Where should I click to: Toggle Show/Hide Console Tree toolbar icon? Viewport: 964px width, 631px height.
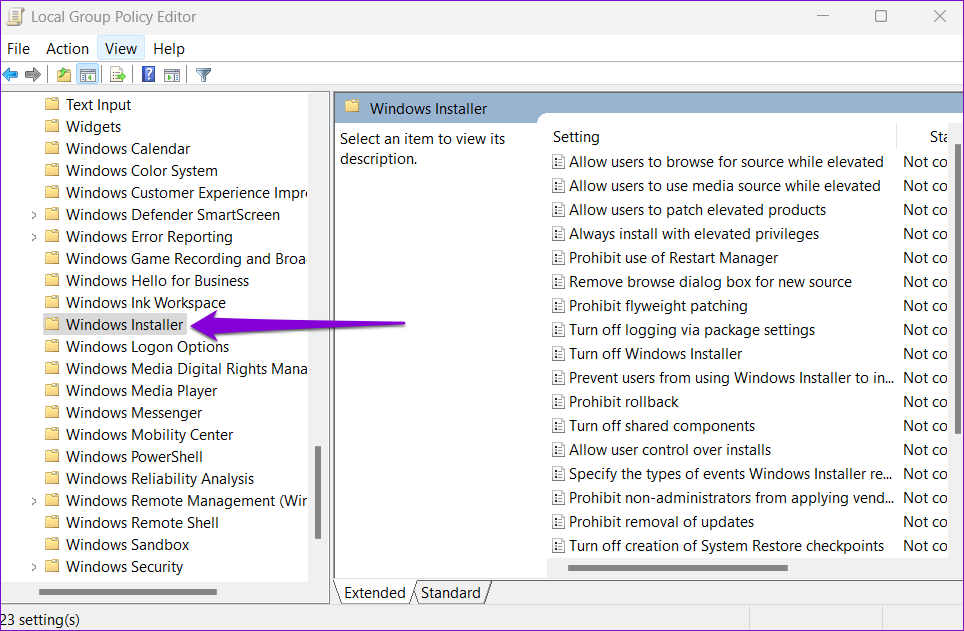(88, 75)
